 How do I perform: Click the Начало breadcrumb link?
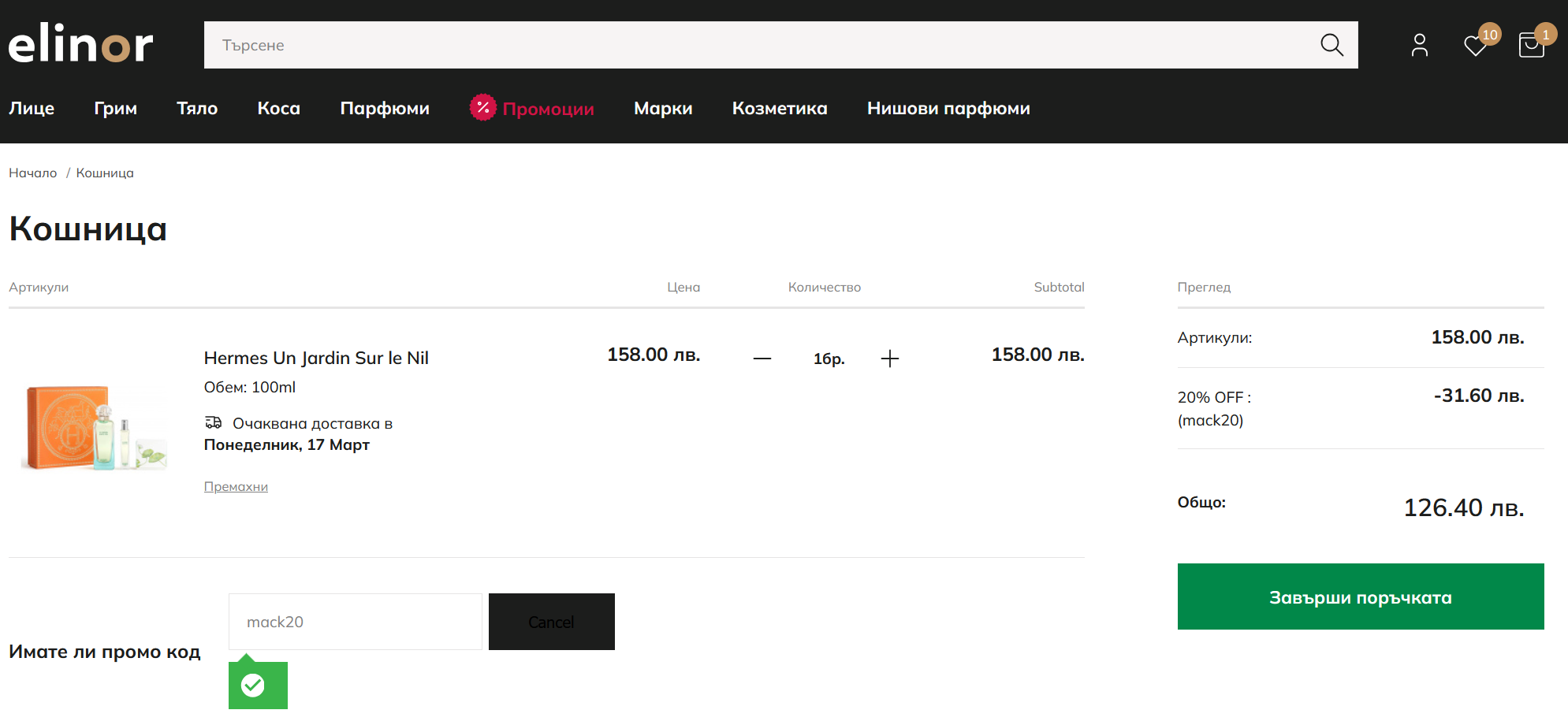[x=33, y=173]
